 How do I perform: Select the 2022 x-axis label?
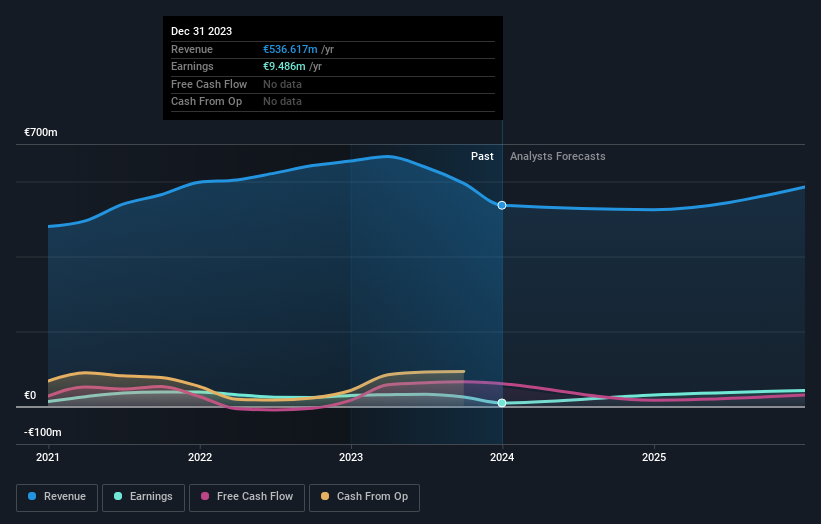200,457
